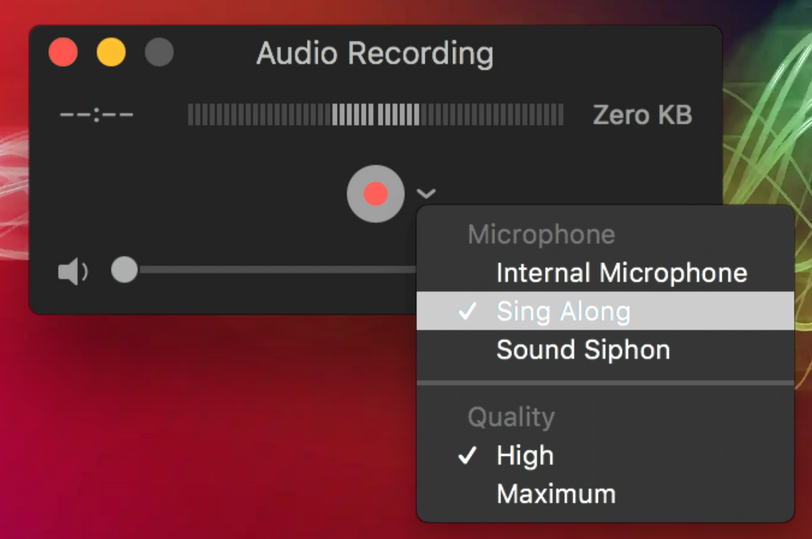Click the volume slider track
This screenshot has height=539, width=812.
tap(278, 270)
